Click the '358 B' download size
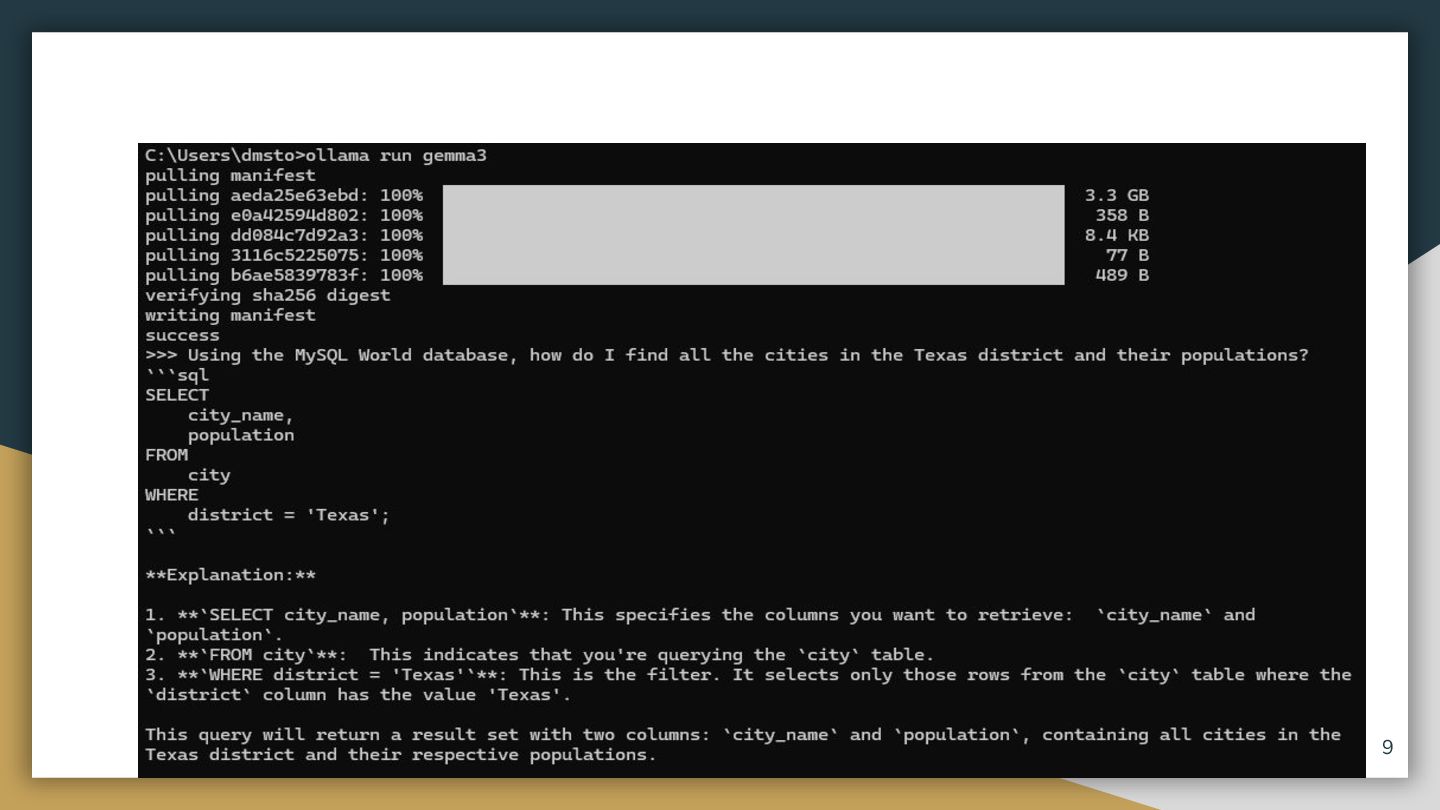 coord(1122,216)
